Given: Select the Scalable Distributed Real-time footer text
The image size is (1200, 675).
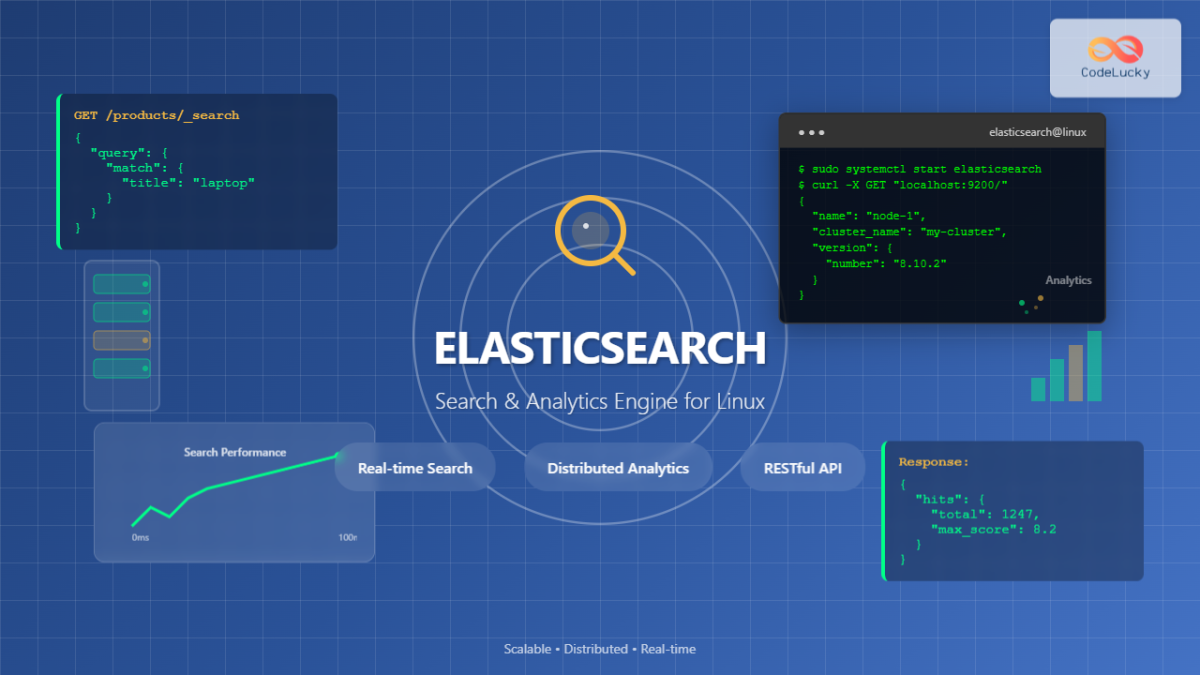Looking at the screenshot, I should pyautogui.click(x=599, y=648).
